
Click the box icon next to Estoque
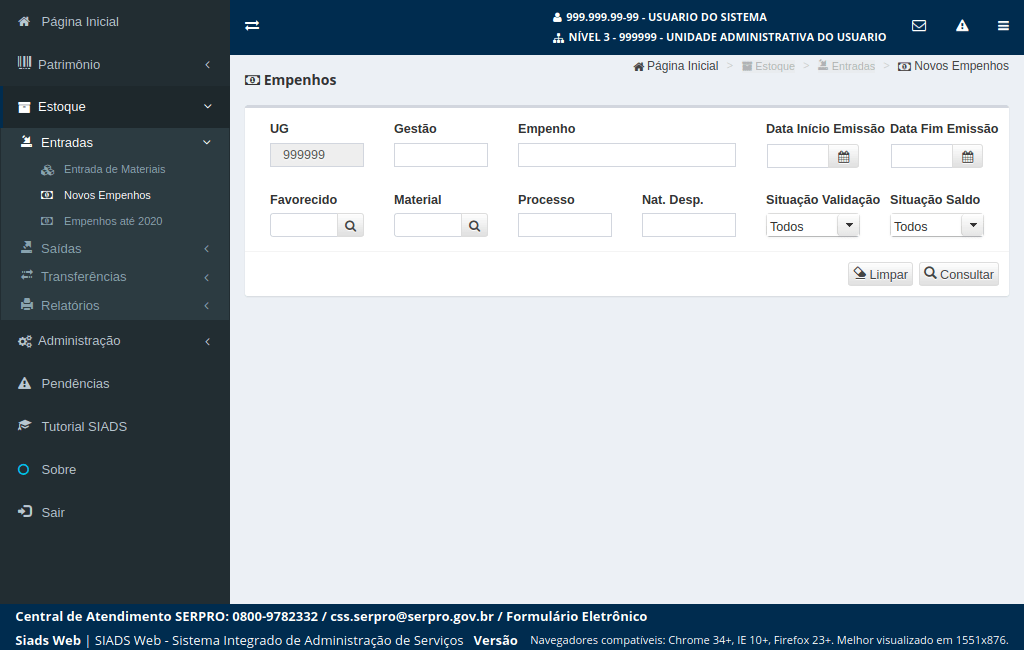tap(24, 107)
